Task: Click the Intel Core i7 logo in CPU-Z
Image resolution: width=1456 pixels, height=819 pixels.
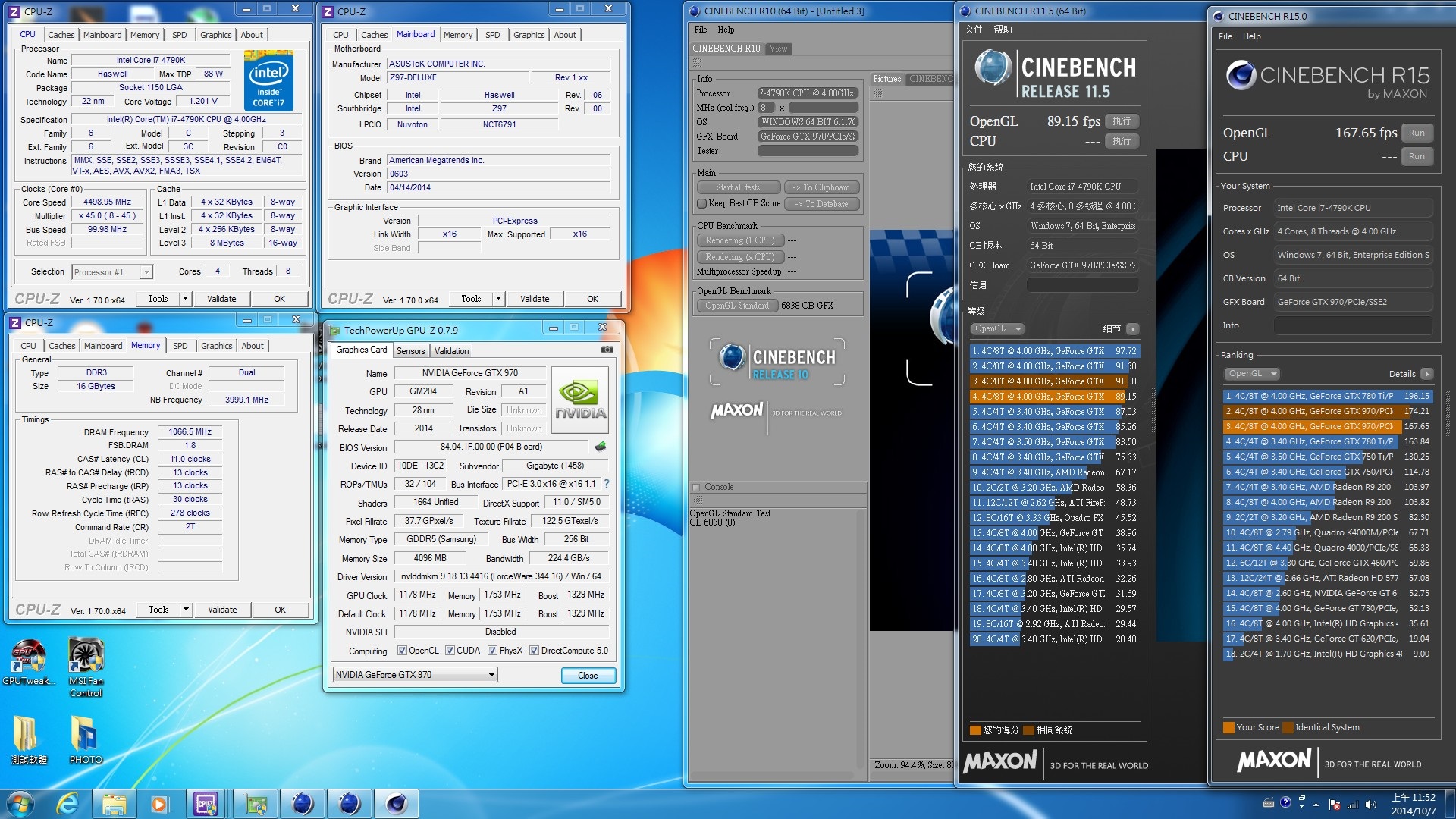Action: [x=268, y=81]
